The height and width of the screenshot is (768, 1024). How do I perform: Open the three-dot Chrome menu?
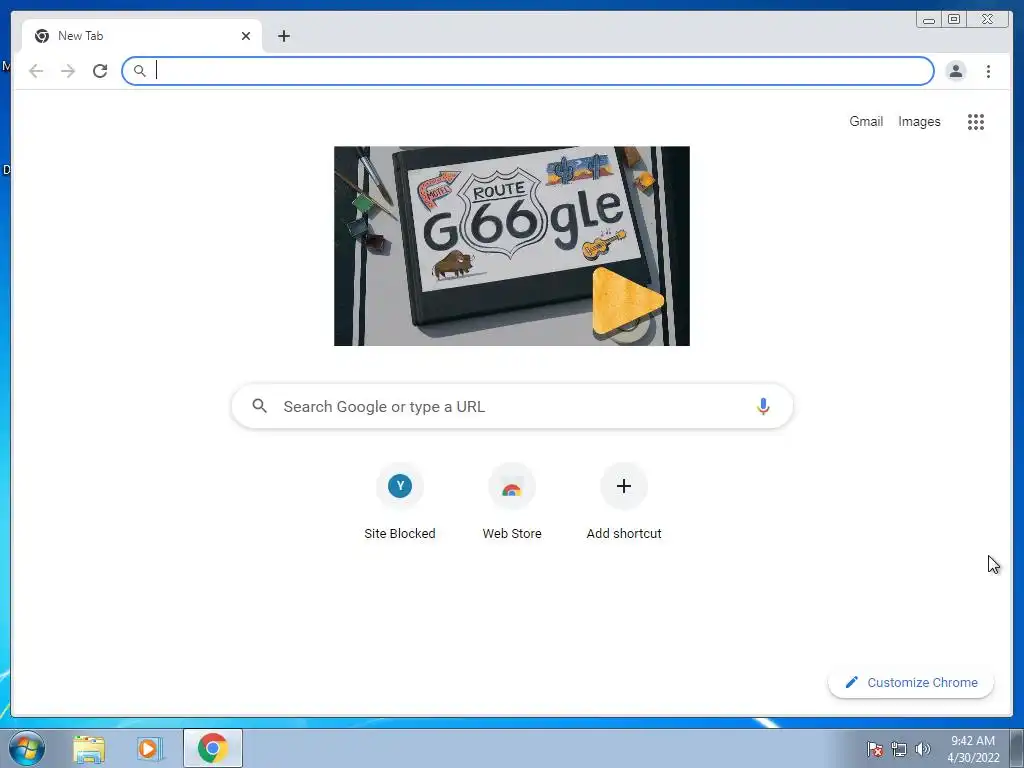[x=988, y=71]
